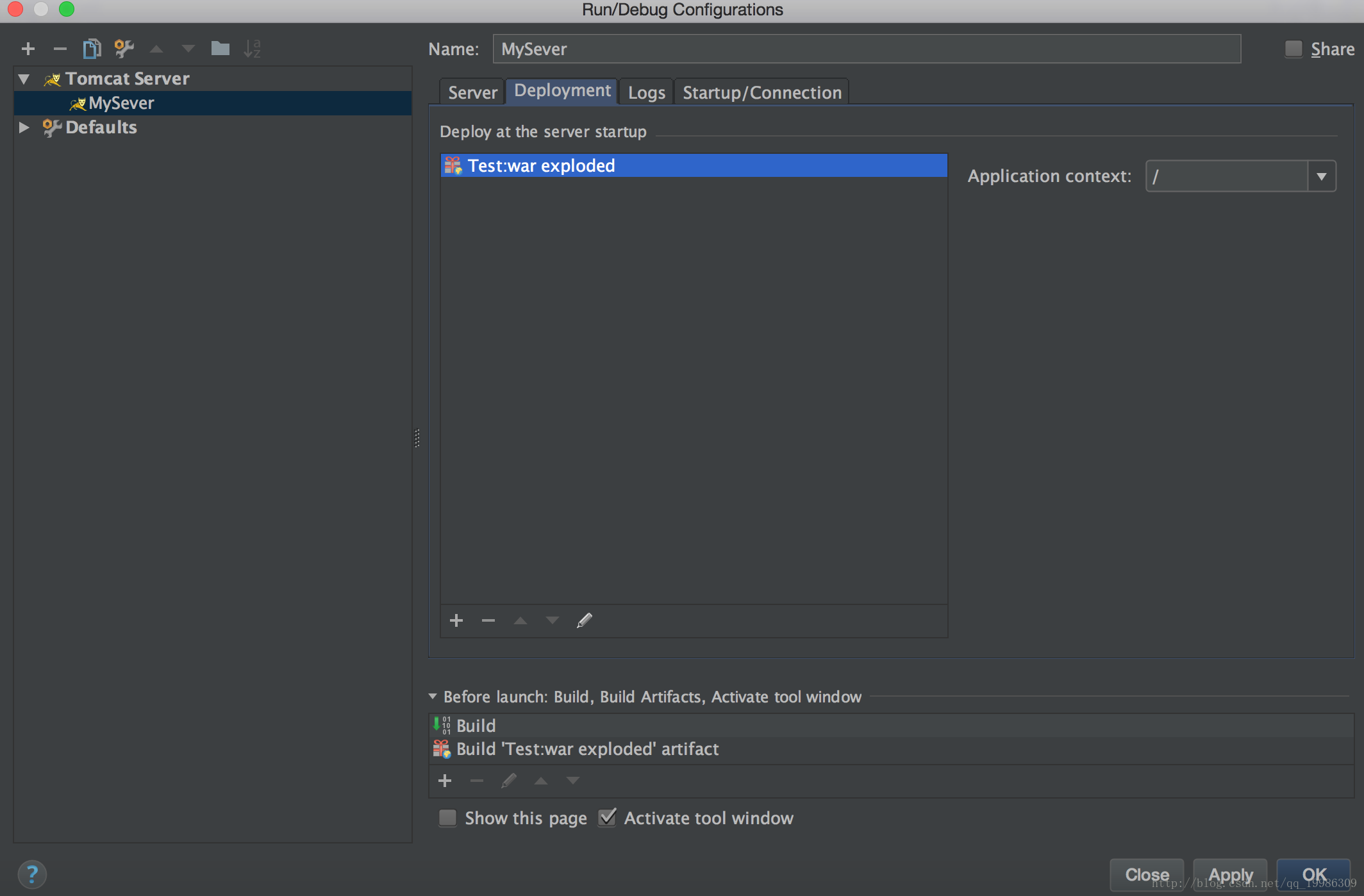
Task: Toggle the Show this page checkbox
Action: point(447,818)
